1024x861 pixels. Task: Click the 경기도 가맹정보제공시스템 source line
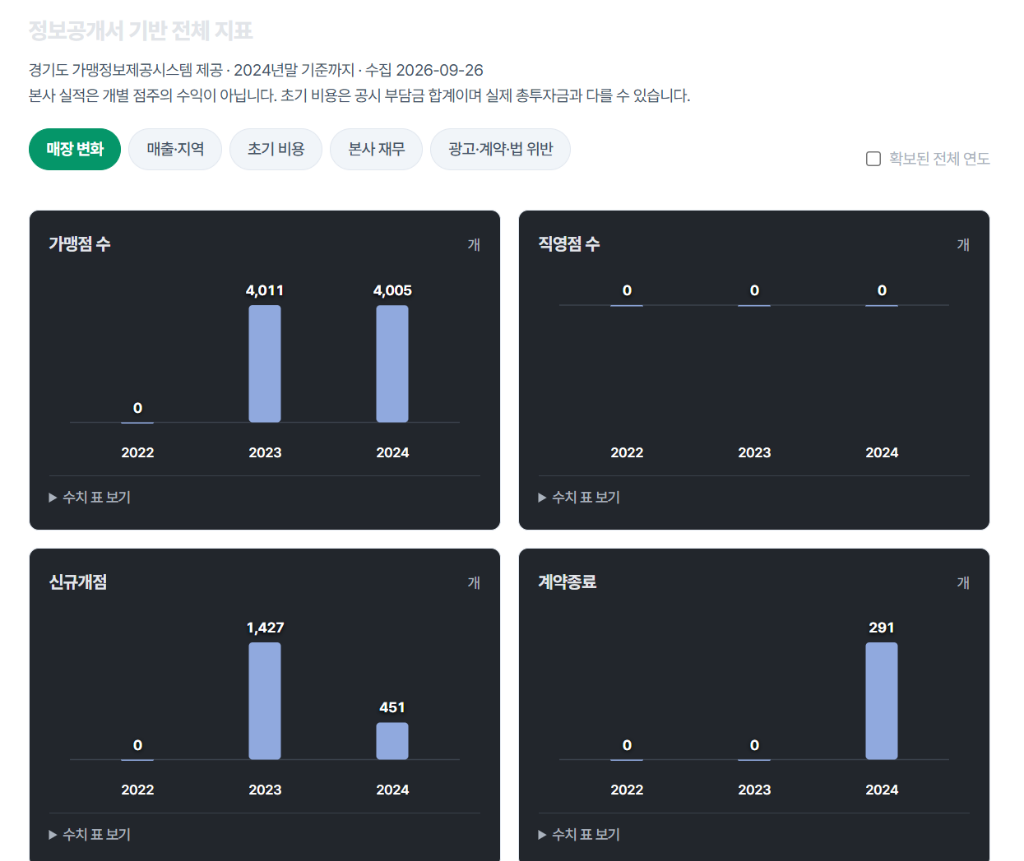[256, 70]
